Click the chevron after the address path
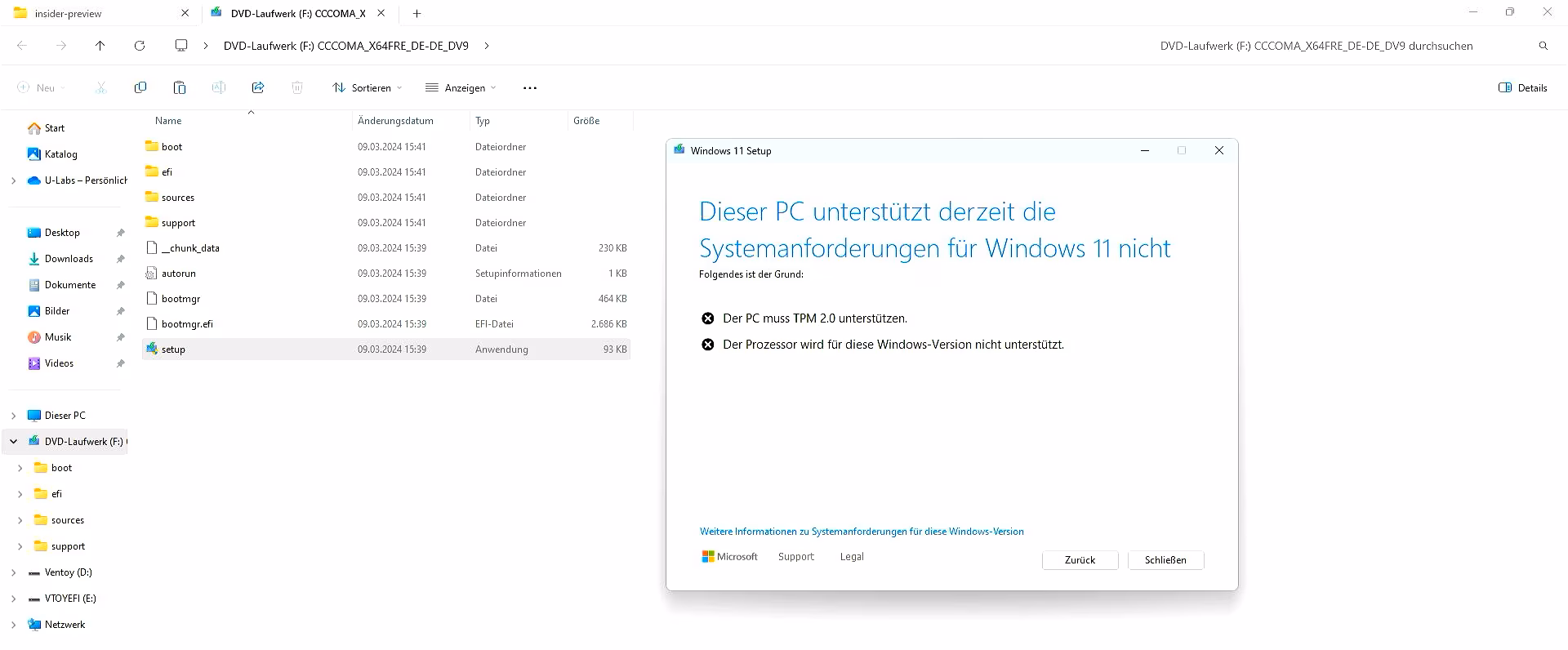 [x=487, y=46]
